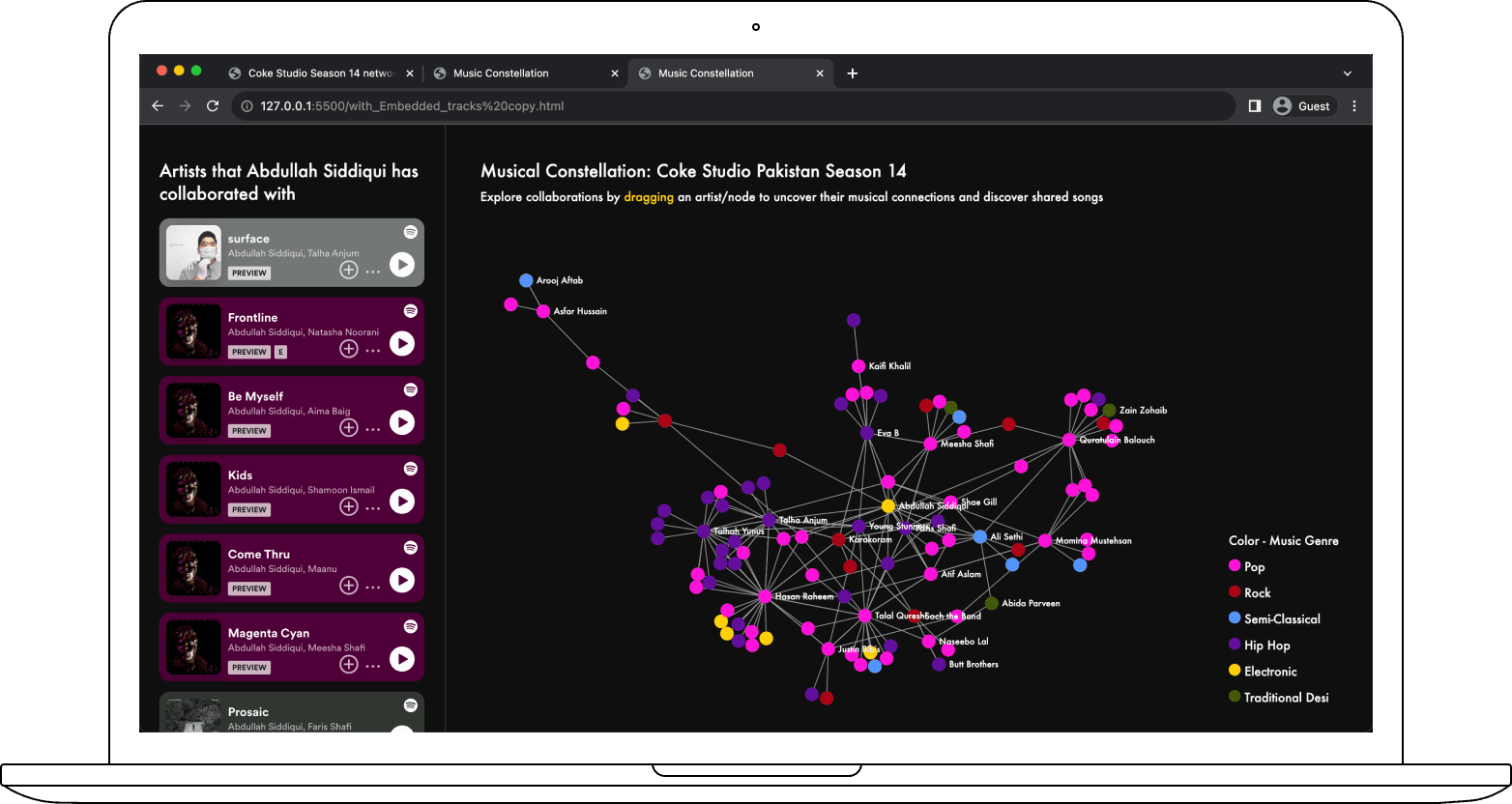Play the 'Magenta Cyan' track
1512x804 pixels.
tap(402, 659)
